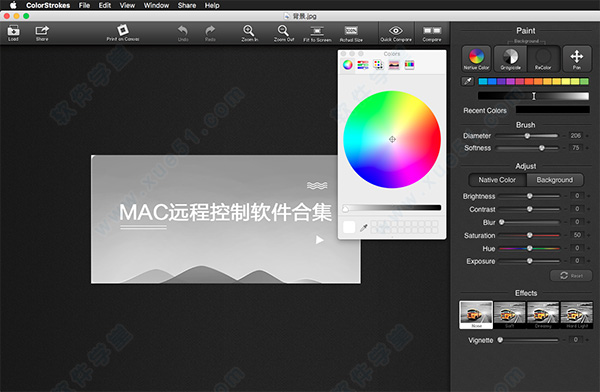This screenshot has width=600, height=392.
Task: Open the Help menu
Action: pyautogui.click(x=212, y=5)
